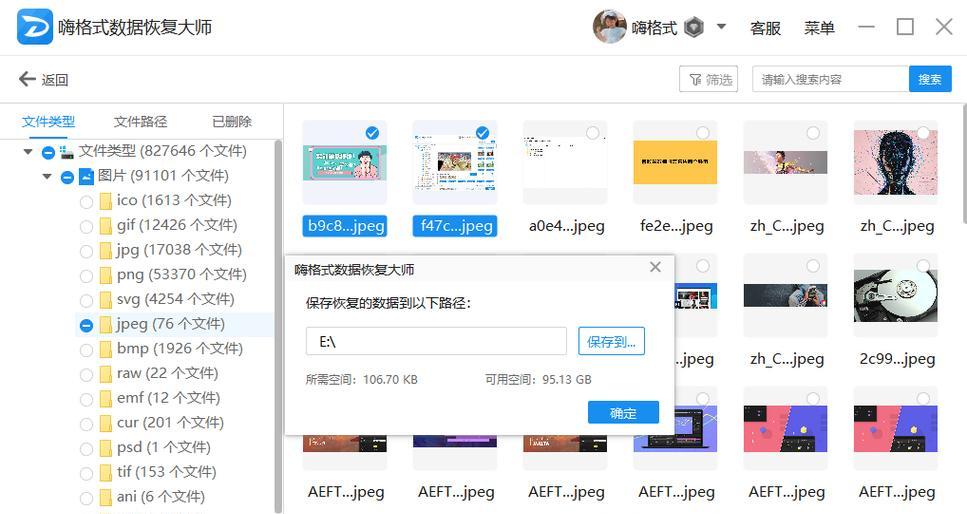
Task: Check the png folder checkbox
Action: point(86,276)
